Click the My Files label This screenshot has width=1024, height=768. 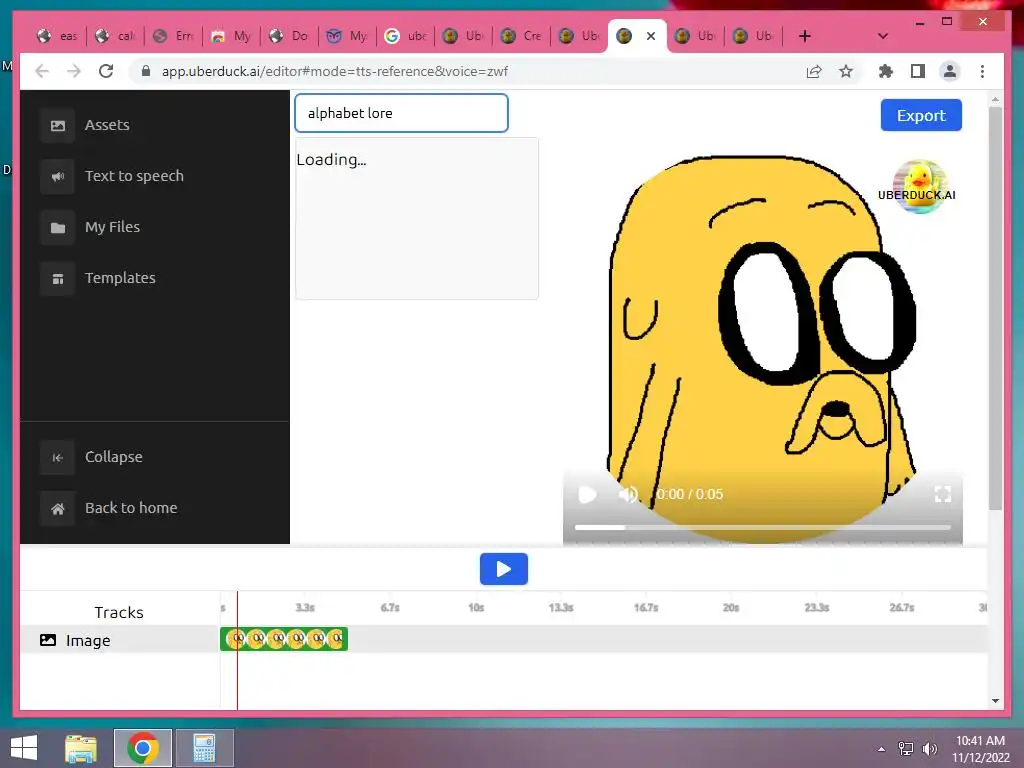click(x=112, y=227)
